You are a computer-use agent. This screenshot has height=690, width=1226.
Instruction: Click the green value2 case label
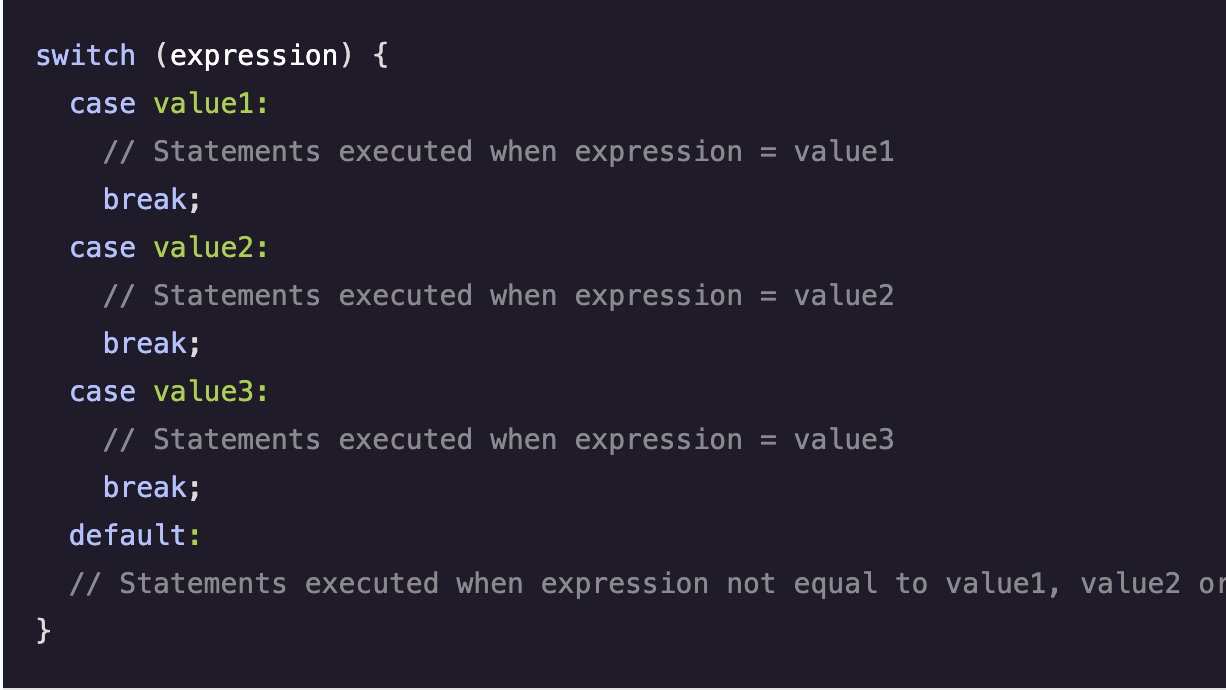click(x=203, y=247)
